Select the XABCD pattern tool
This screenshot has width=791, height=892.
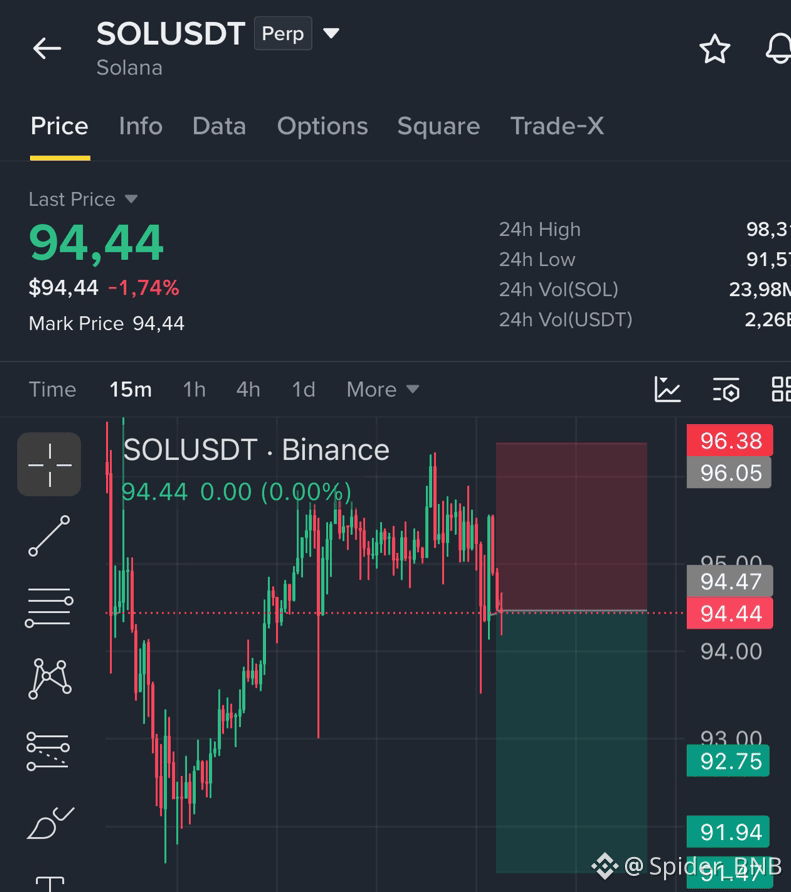pos(50,679)
